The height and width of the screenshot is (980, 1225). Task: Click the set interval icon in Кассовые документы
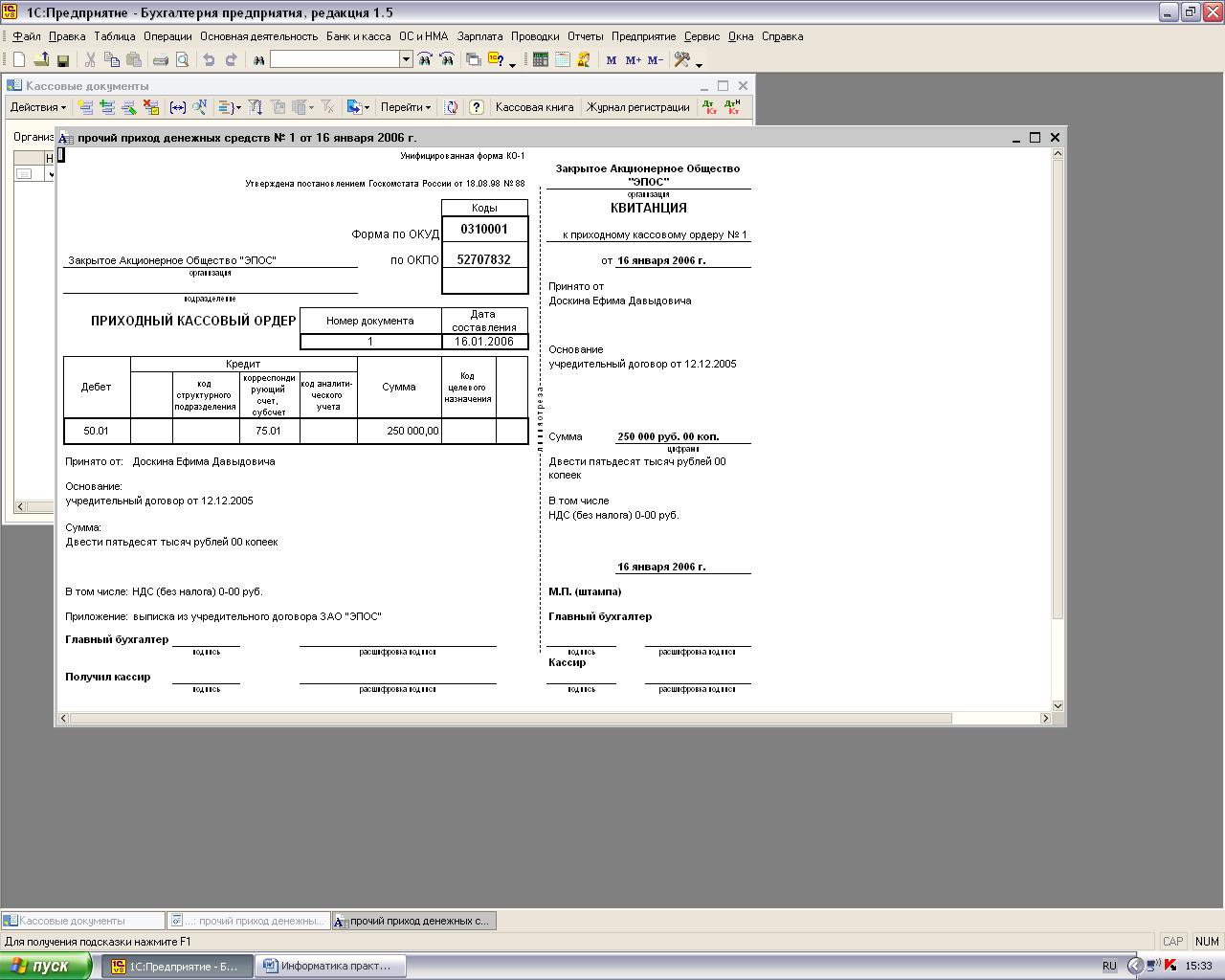click(177, 107)
